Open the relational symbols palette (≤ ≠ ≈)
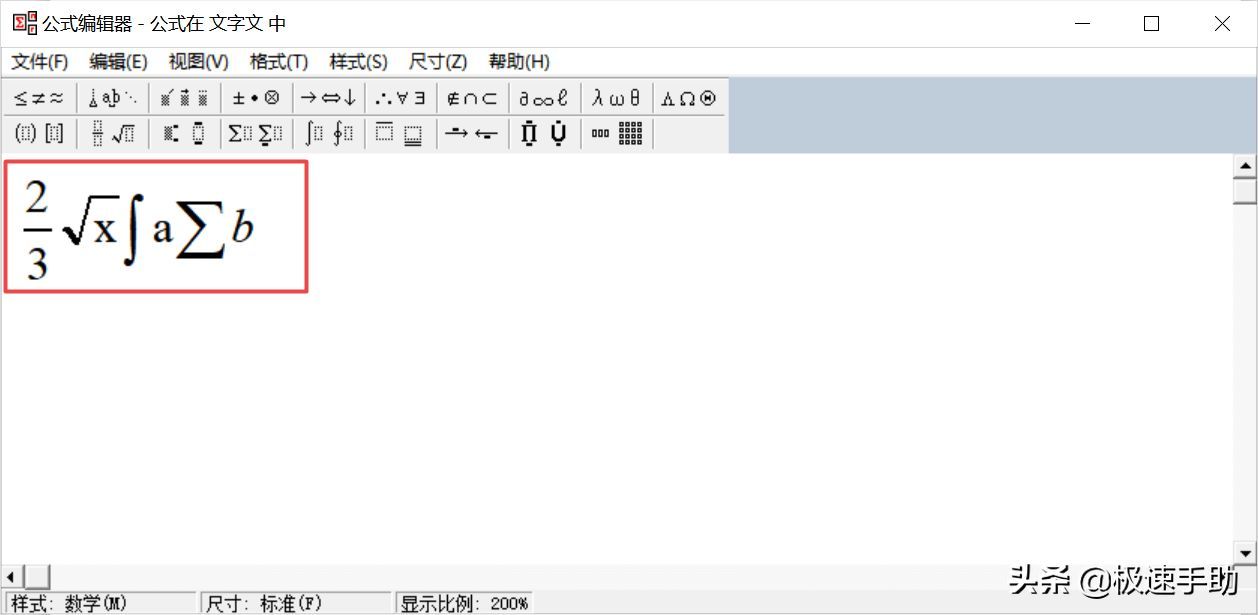Viewport: 1258px width, 615px height. 39,98
